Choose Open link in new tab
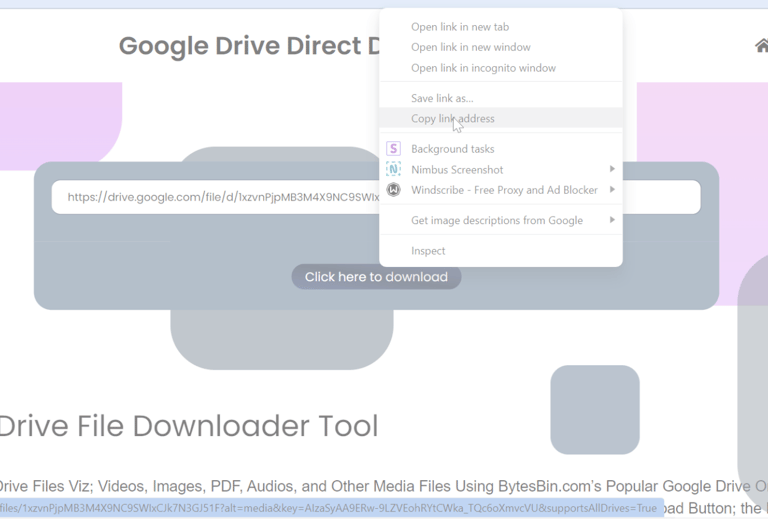The height and width of the screenshot is (519, 768). (x=501, y=27)
